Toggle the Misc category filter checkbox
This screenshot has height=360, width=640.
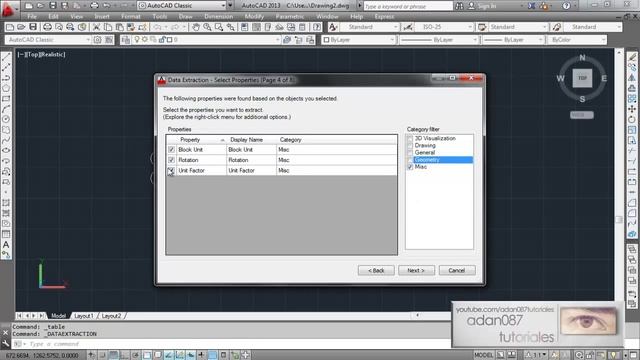(x=410, y=167)
